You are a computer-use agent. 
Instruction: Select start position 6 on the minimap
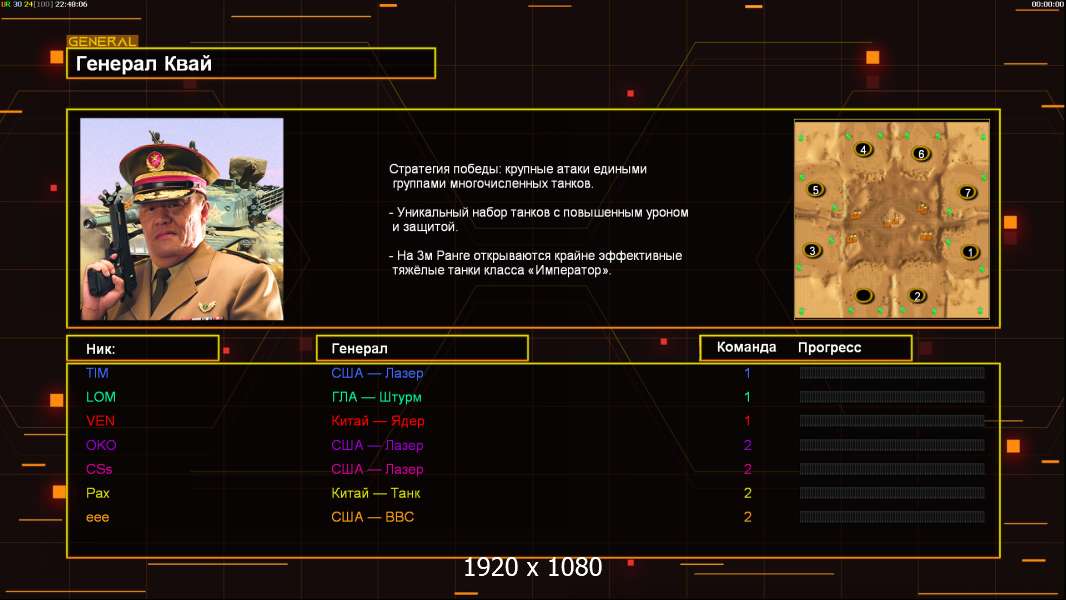click(x=921, y=154)
